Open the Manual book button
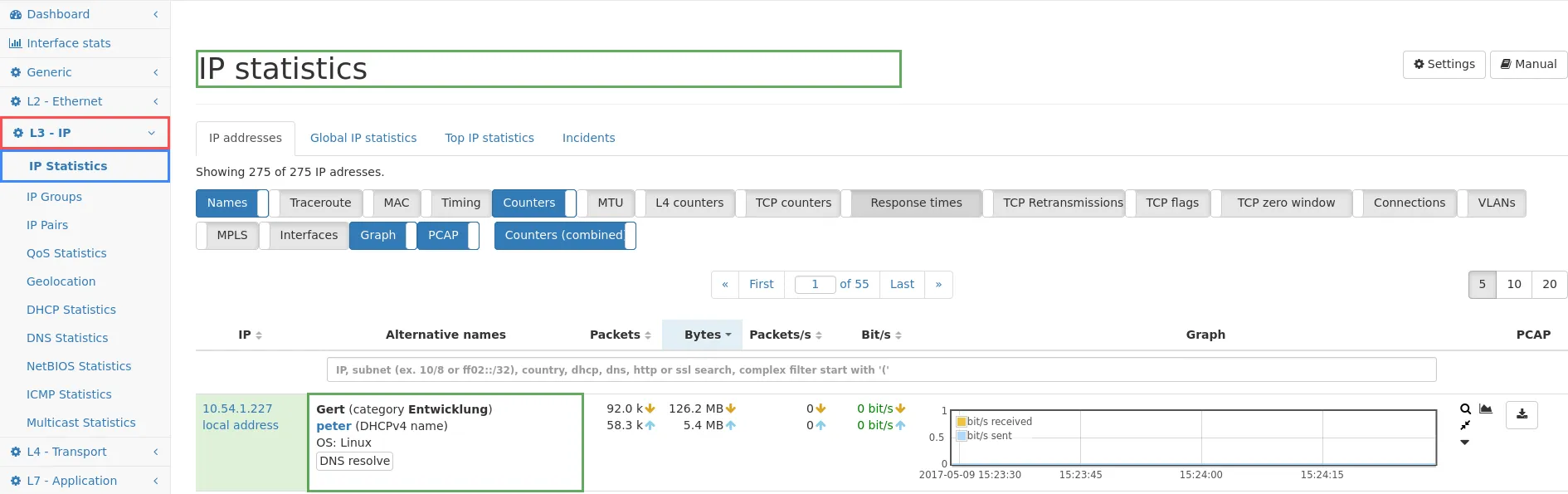Screen dimensions: 1568x494 [x=1528, y=64]
